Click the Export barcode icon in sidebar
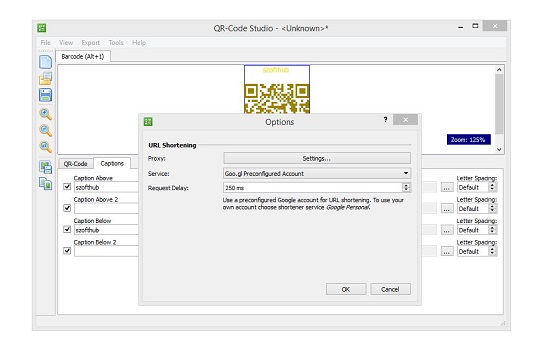 click(45, 167)
